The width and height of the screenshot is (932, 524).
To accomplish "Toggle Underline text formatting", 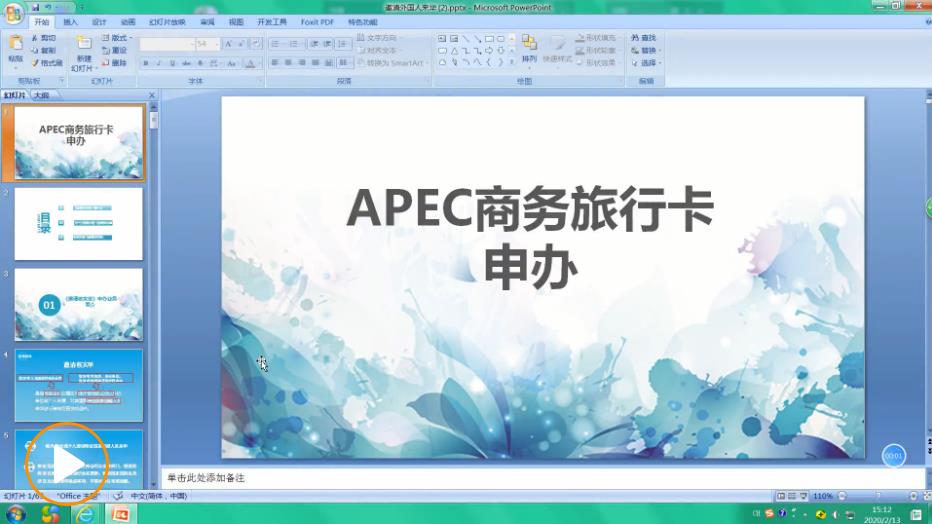I will pyautogui.click(x=172, y=63).
